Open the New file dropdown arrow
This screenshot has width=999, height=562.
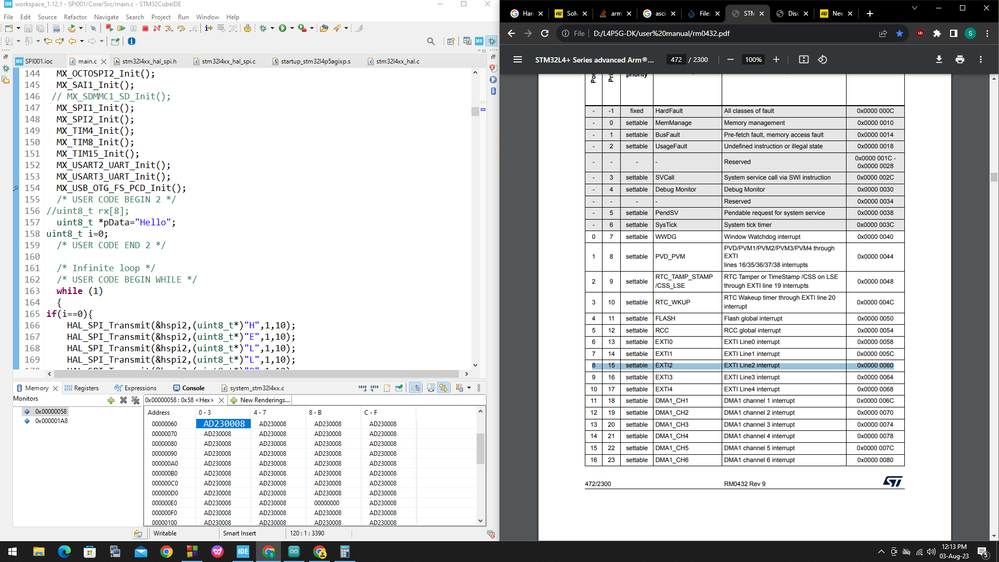(18, 28)
